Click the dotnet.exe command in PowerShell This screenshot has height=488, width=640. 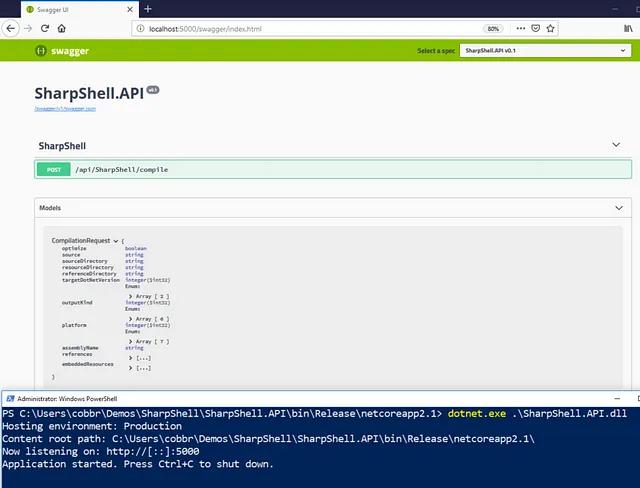pos(477,413)
